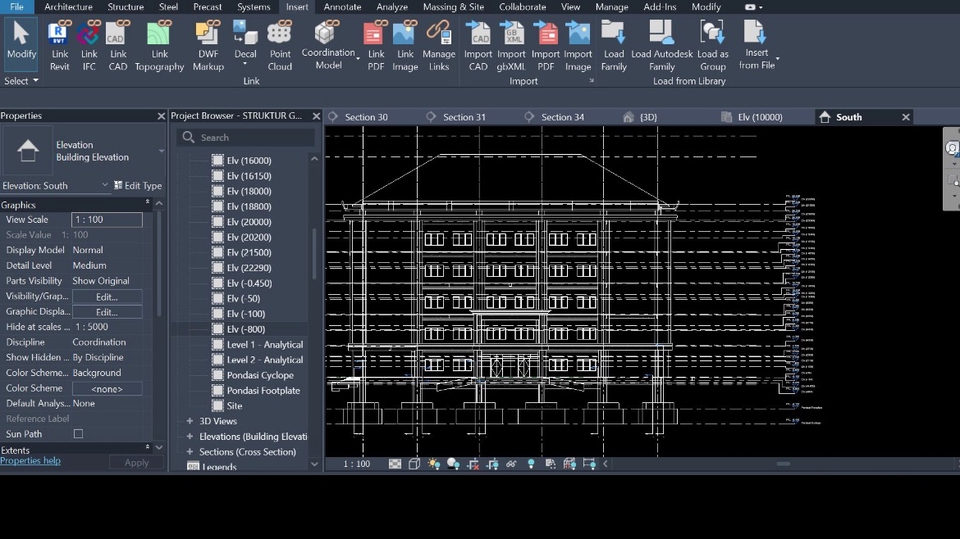Viewport: 960px width, 539px height.
Task: Switch to the Annotate ribbon tab
Action: pos(342,7)
